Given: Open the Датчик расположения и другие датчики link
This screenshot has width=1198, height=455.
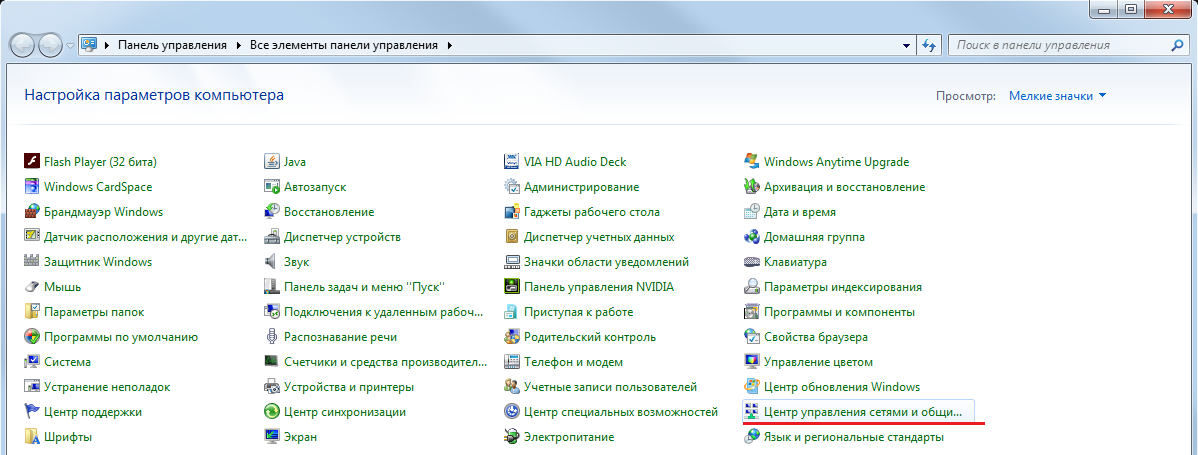Looking at the screenshot, I should click(146, 237).
